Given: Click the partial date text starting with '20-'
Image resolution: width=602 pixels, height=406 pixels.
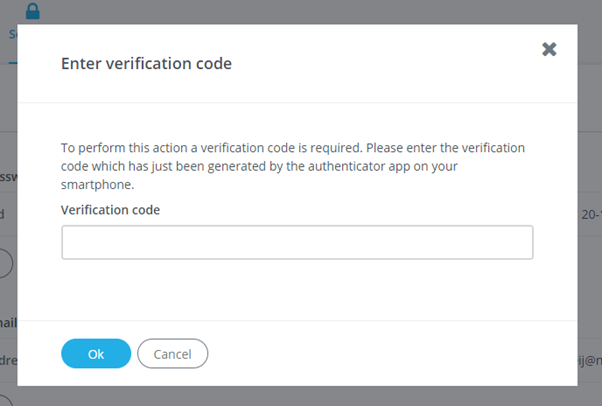Looking at the screenshot, I should point(591,214).
